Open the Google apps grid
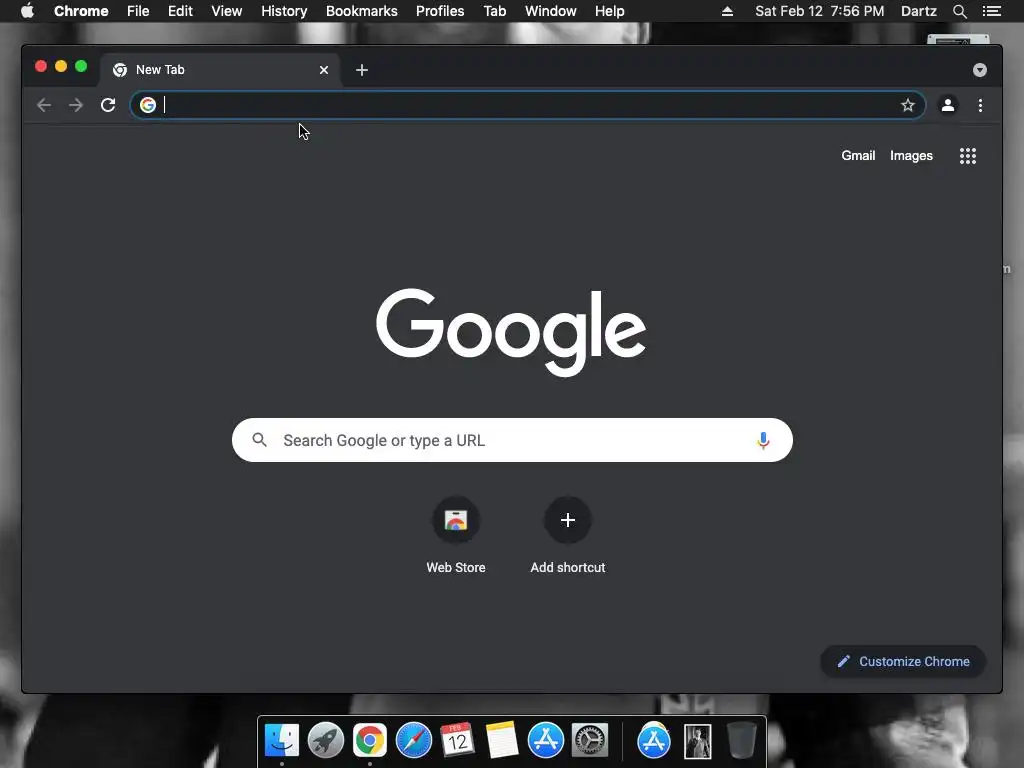The image size is (1024, 768). coord(967,155)
